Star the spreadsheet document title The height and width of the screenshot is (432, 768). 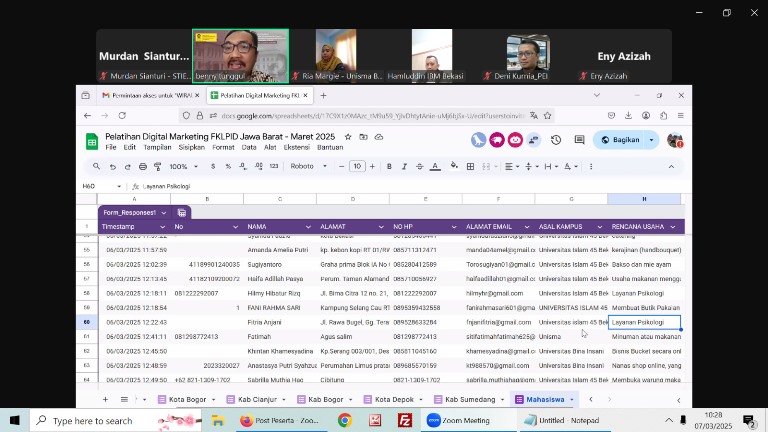pos(348,136)
